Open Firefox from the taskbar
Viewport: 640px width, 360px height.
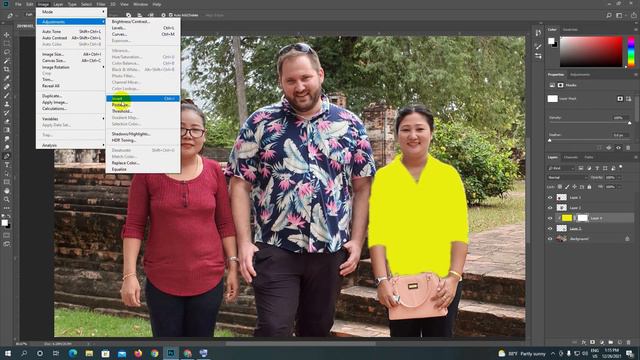point(138,353)
